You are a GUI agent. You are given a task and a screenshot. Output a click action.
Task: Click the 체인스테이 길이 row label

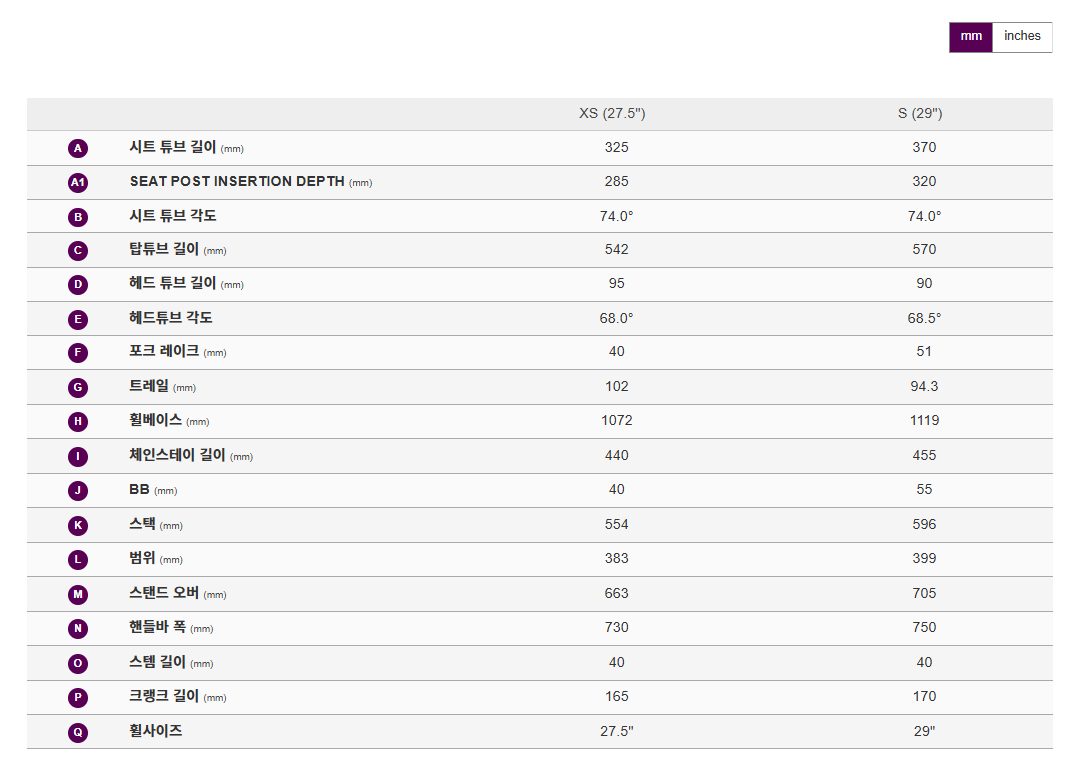click(178, 455)
